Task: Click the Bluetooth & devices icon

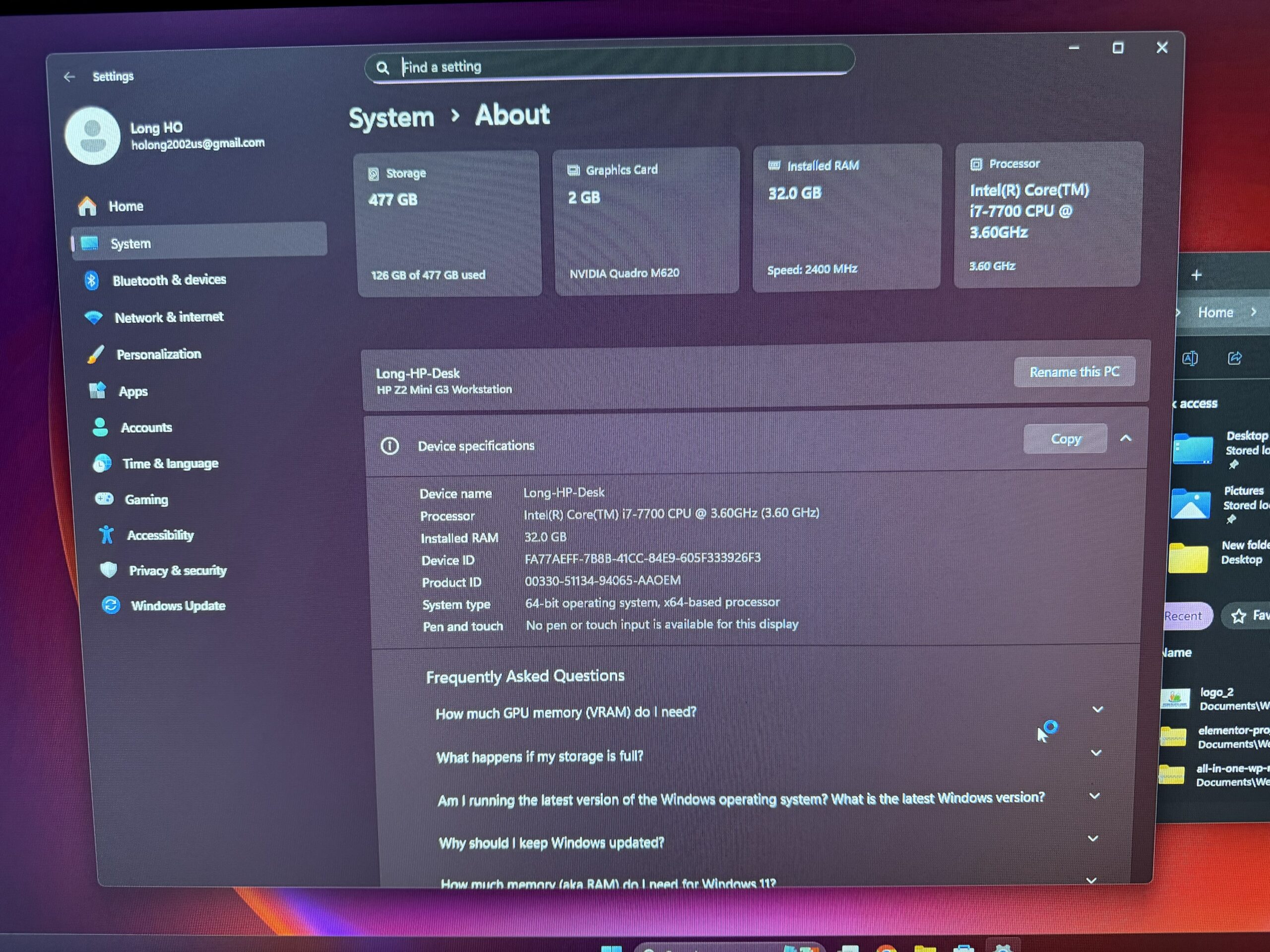Action: click(91, 281)
